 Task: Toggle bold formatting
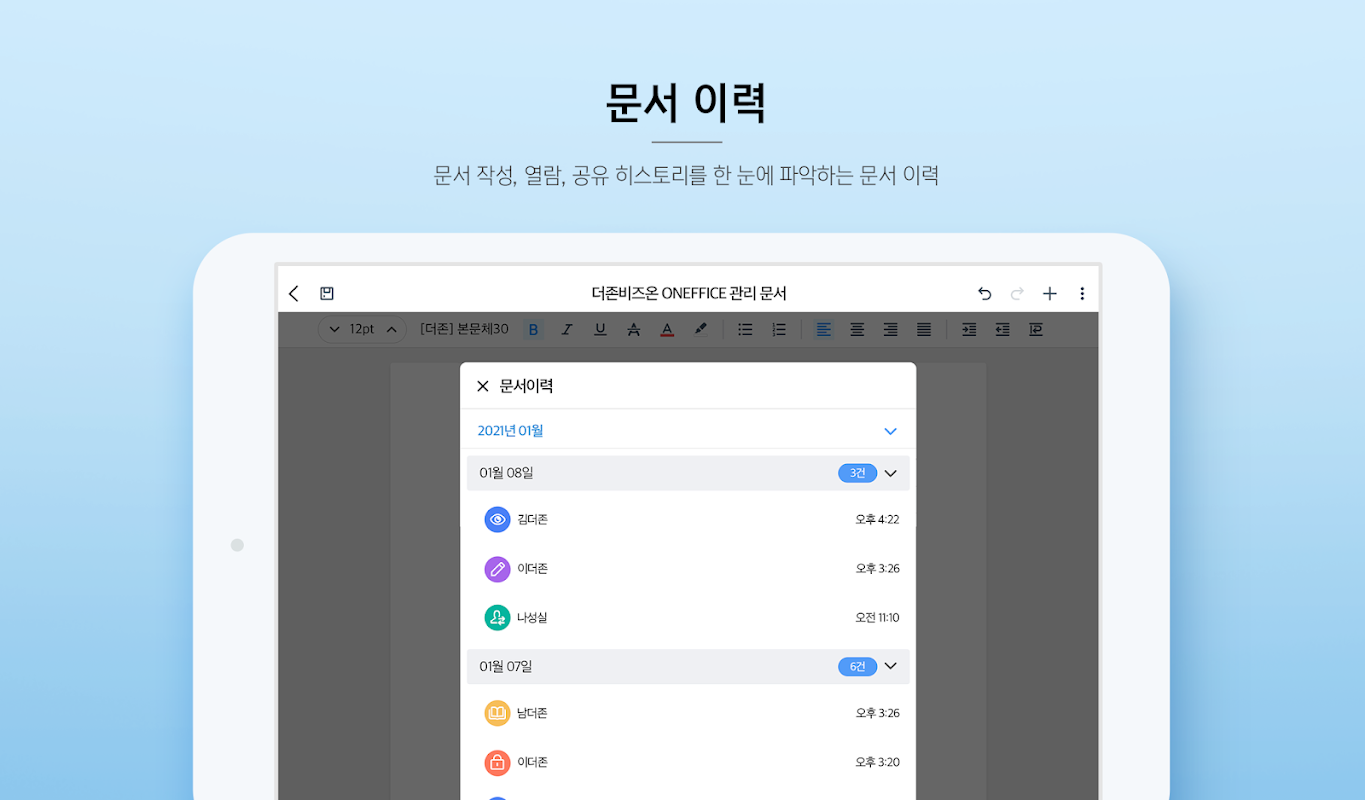533,329
